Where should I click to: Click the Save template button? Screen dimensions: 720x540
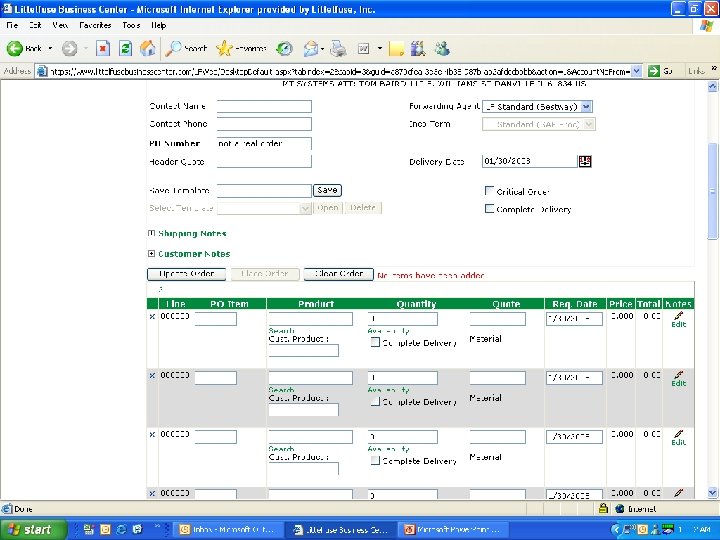327,190
